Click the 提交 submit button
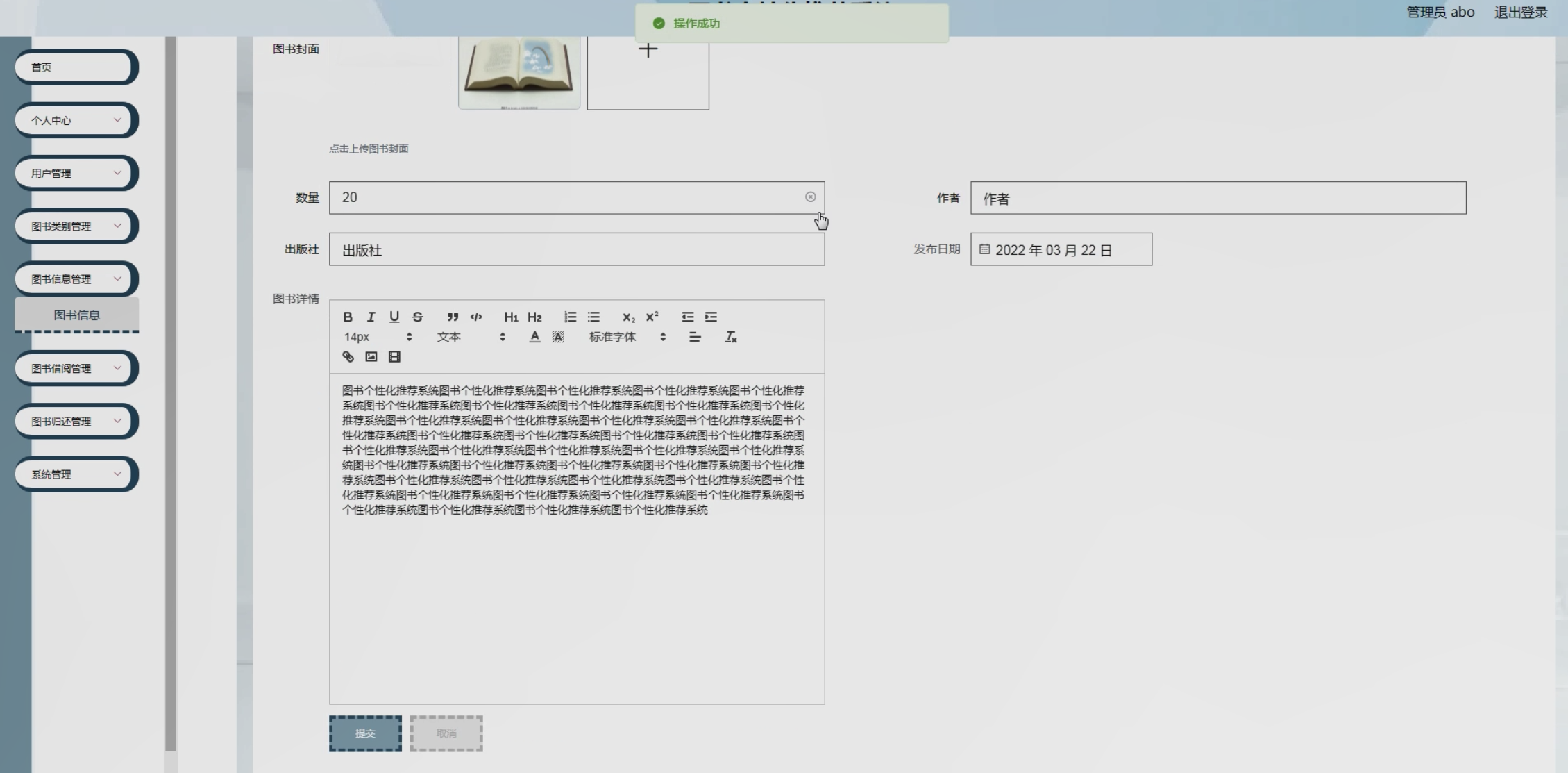This screenshot has width=1568, height=773. (x=365, y=733)
